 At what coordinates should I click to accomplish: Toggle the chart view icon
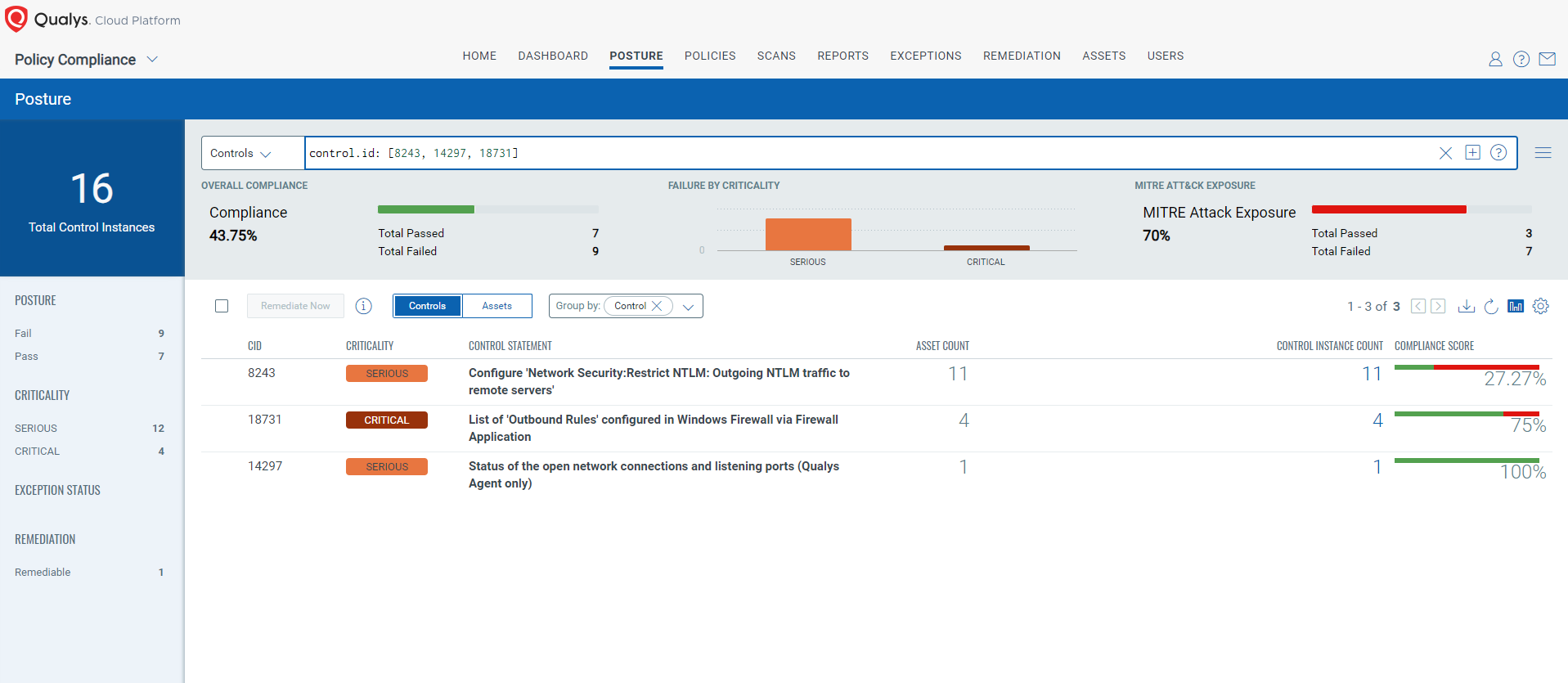[x=1516, y=306]
